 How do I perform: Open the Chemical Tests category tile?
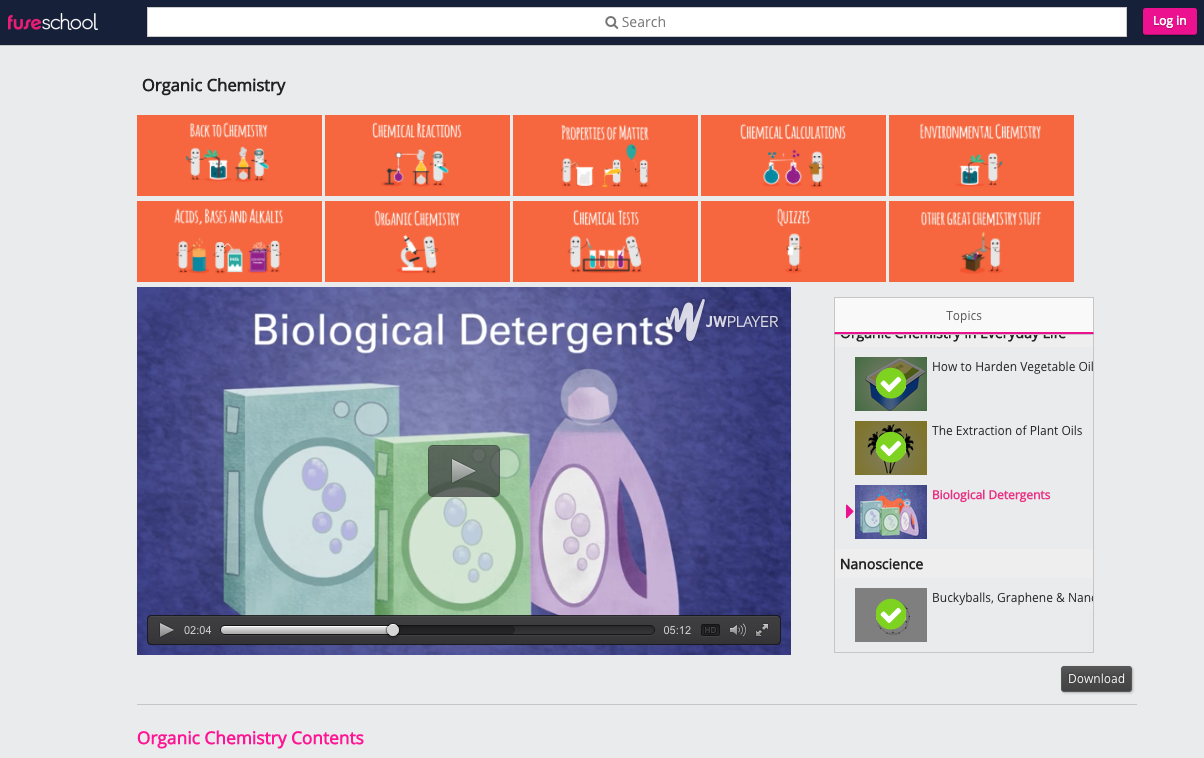click(605, 241)
